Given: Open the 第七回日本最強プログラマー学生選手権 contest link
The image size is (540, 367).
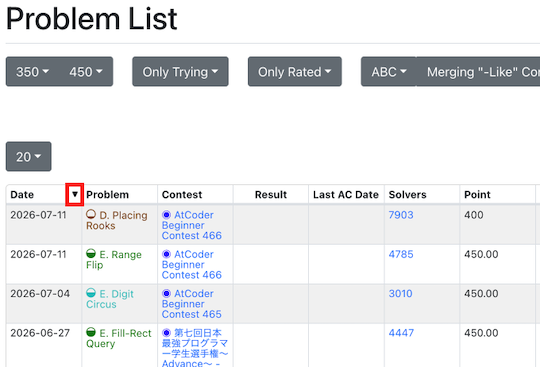Looking at the screenshot, I should coord(195,347).
